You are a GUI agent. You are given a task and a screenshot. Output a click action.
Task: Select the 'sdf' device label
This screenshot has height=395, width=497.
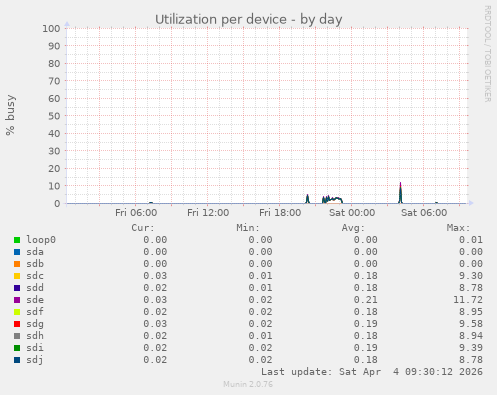click(x=35, y=312)
